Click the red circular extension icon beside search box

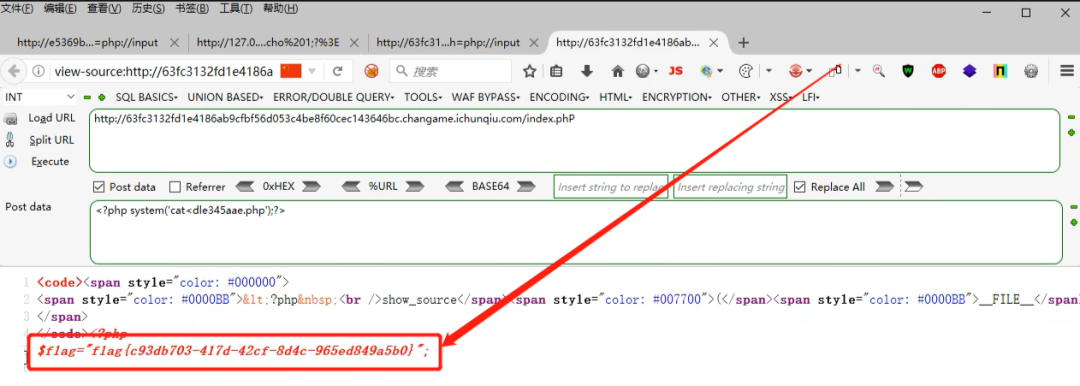click(371, 71)
